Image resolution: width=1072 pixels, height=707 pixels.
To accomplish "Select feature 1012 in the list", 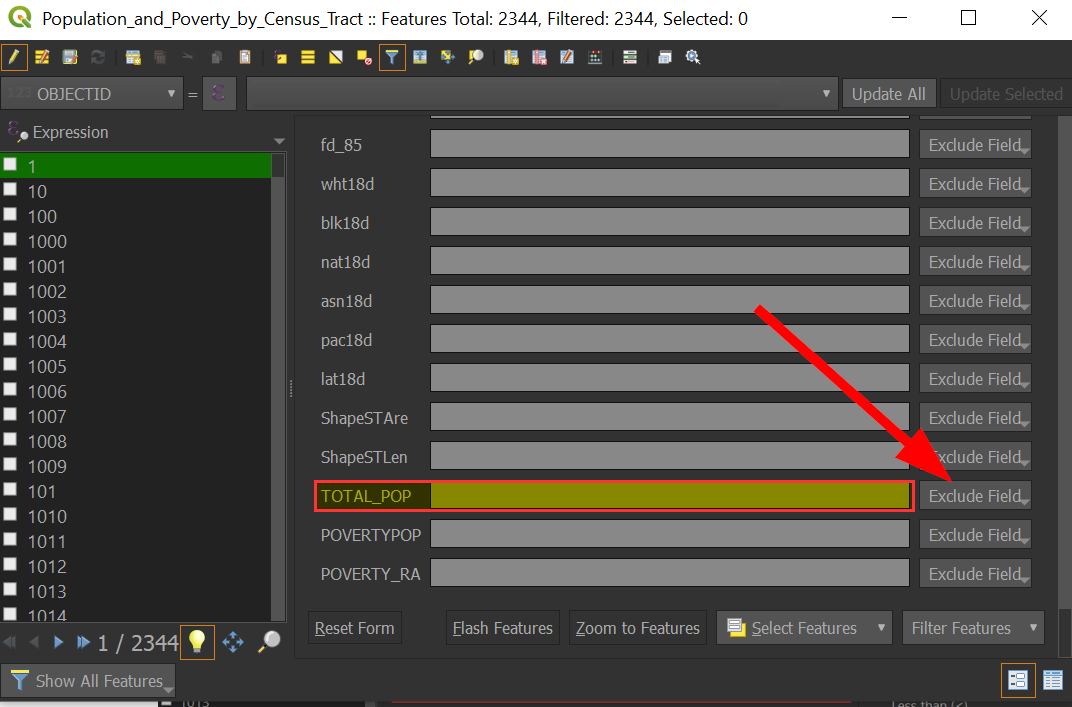I will (x=137, y=567).
